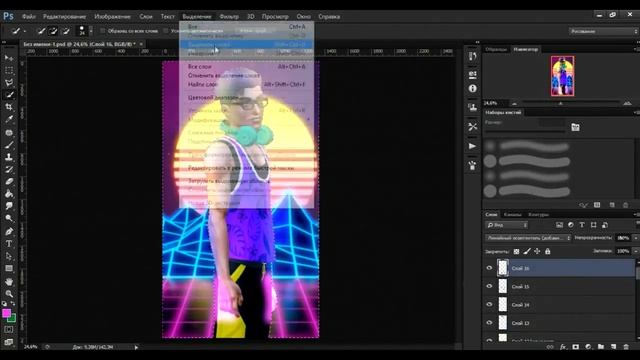
Task: Close the document tab
Action: click(x=141, y=44)
